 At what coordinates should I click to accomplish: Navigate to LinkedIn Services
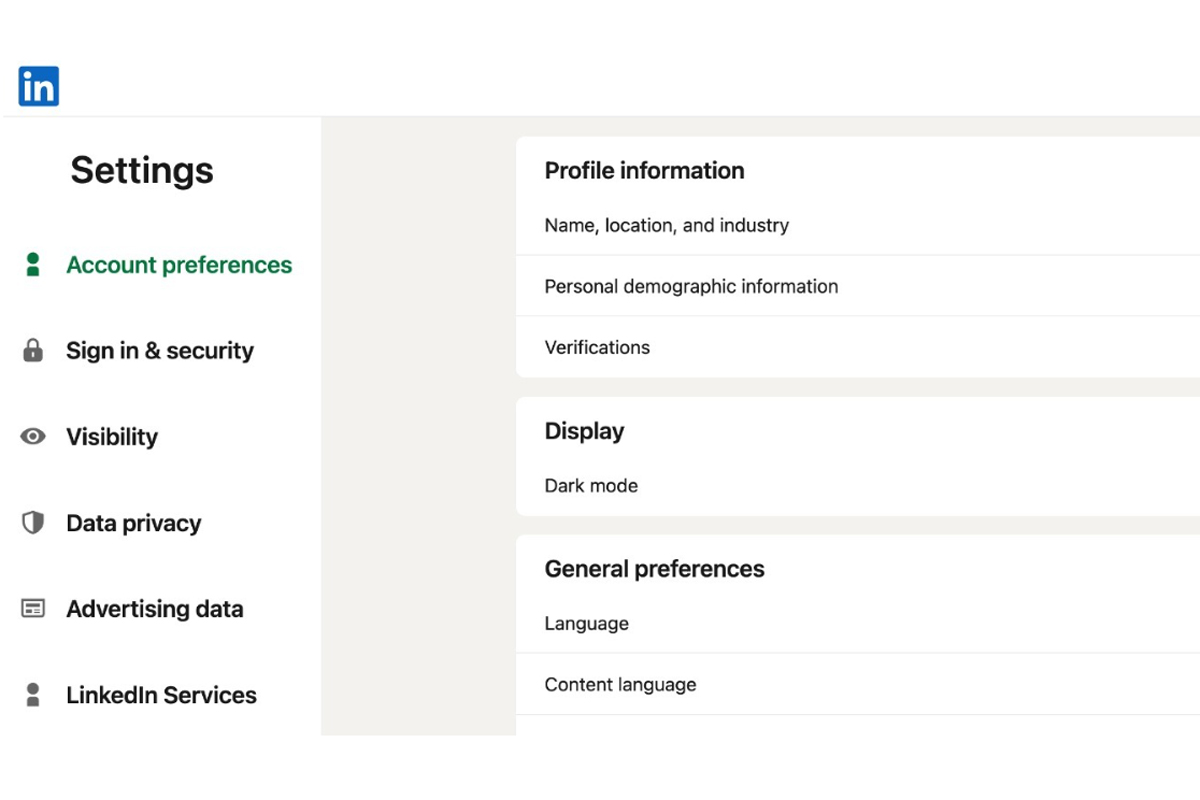[161, 695]
